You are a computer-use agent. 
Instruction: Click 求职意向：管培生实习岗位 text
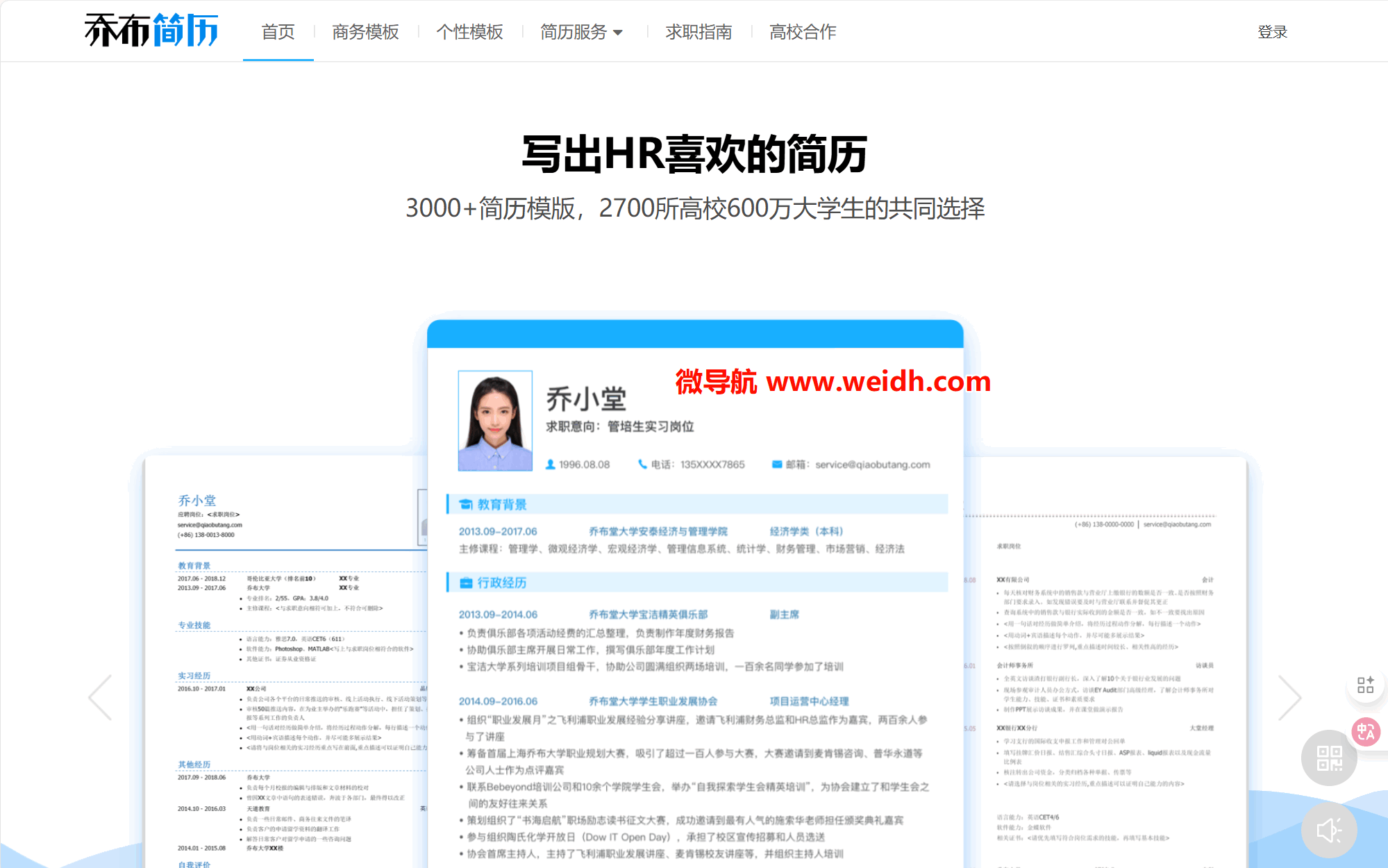pos(619,426)
